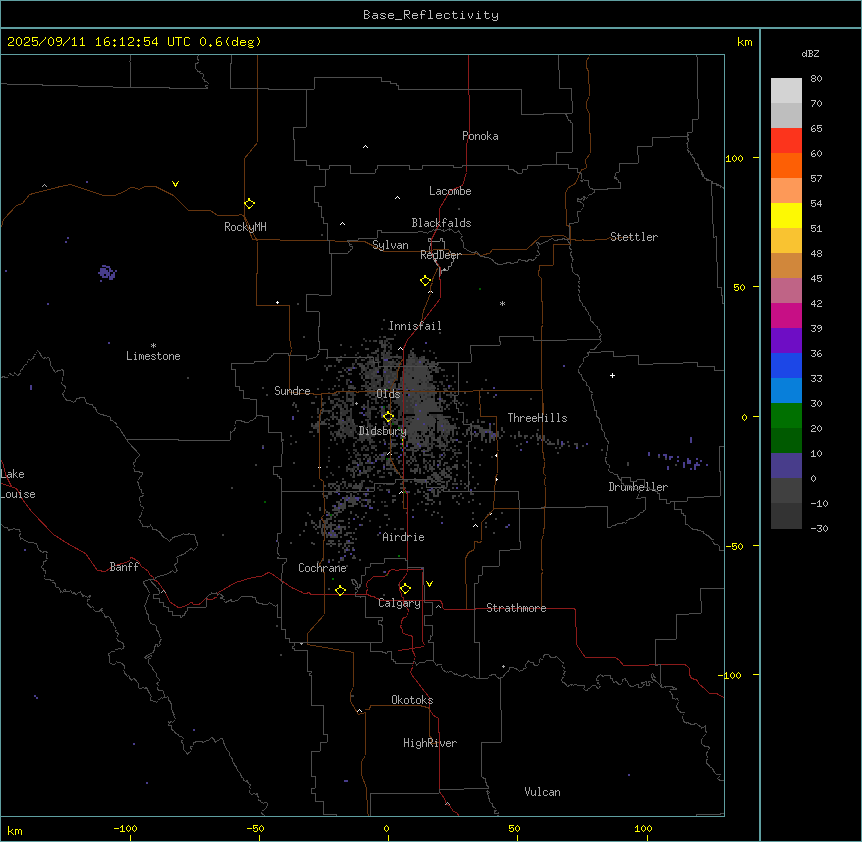The width and height of the screenshot is (862, 842).
Task: Select the Banff label on the map
Action: click(x=124, y=567)
